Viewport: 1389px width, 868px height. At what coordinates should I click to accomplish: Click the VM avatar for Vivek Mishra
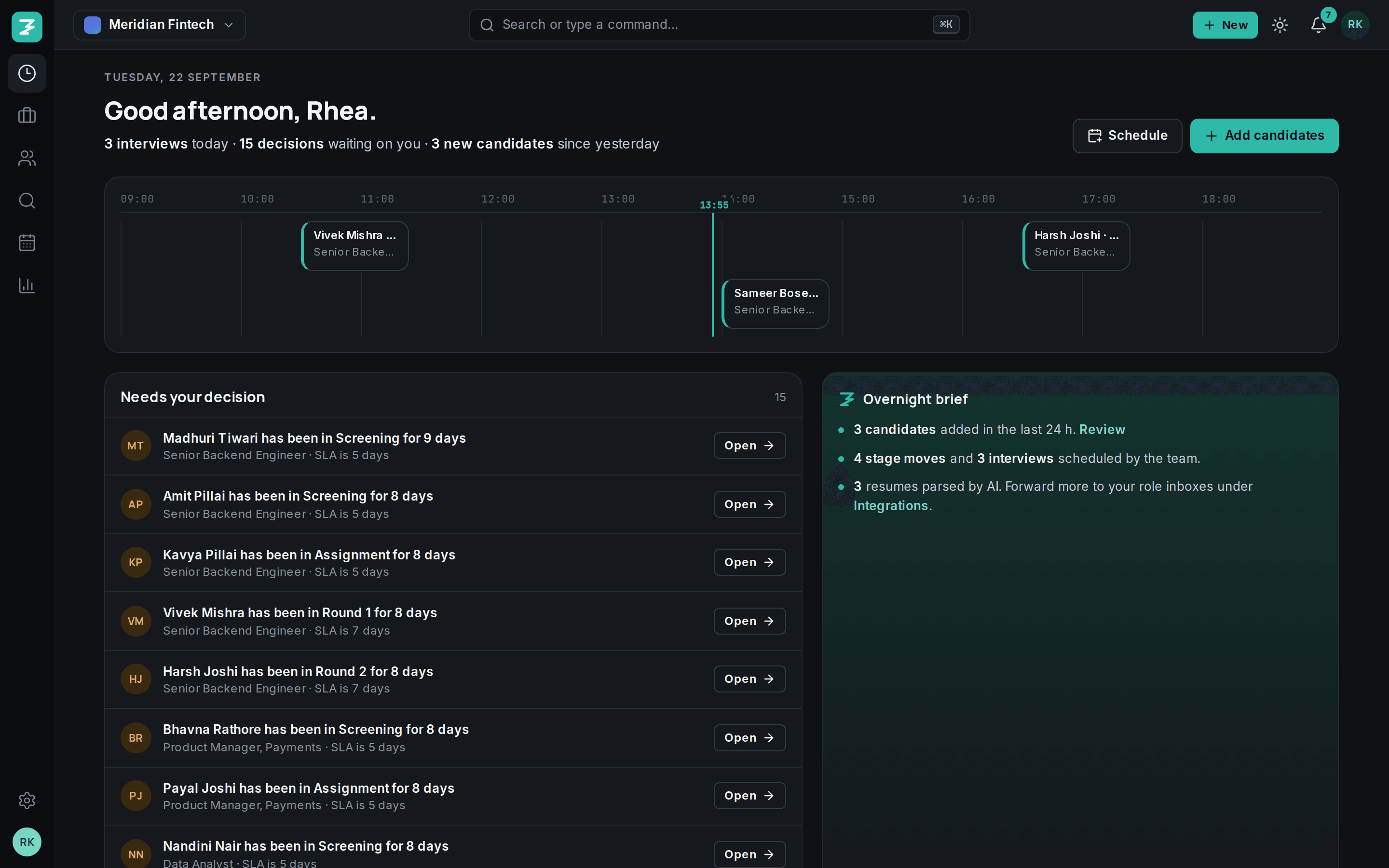tap(136, 621)
